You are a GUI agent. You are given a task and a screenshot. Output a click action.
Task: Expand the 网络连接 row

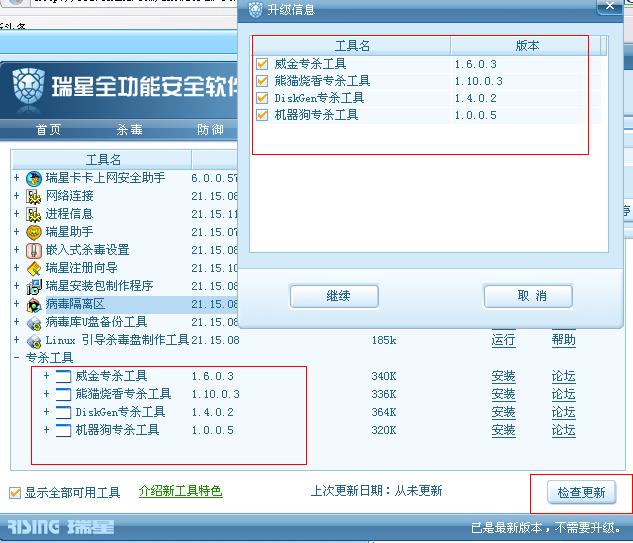point(16,195)
